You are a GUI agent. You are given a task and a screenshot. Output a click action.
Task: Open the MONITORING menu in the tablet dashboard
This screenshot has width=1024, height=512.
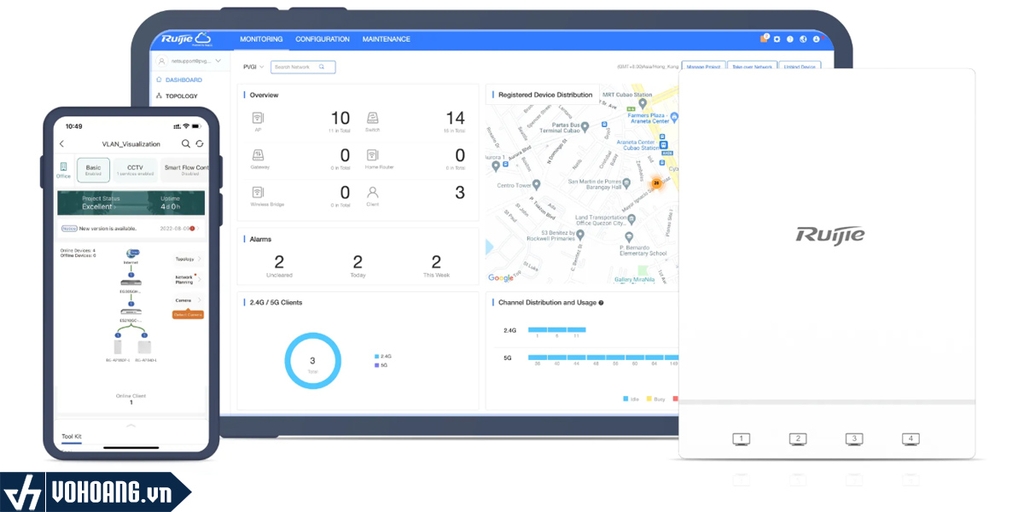tap(261, 39)
